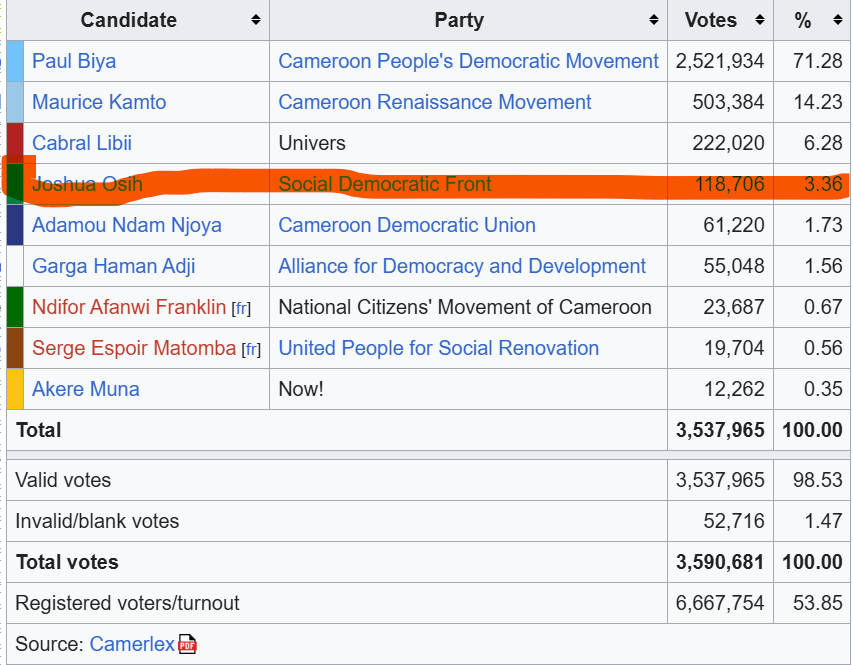Open Adamou Ndam Njoya's page
Viewport: 853px width, 665px height.
(x=127, y=225)
